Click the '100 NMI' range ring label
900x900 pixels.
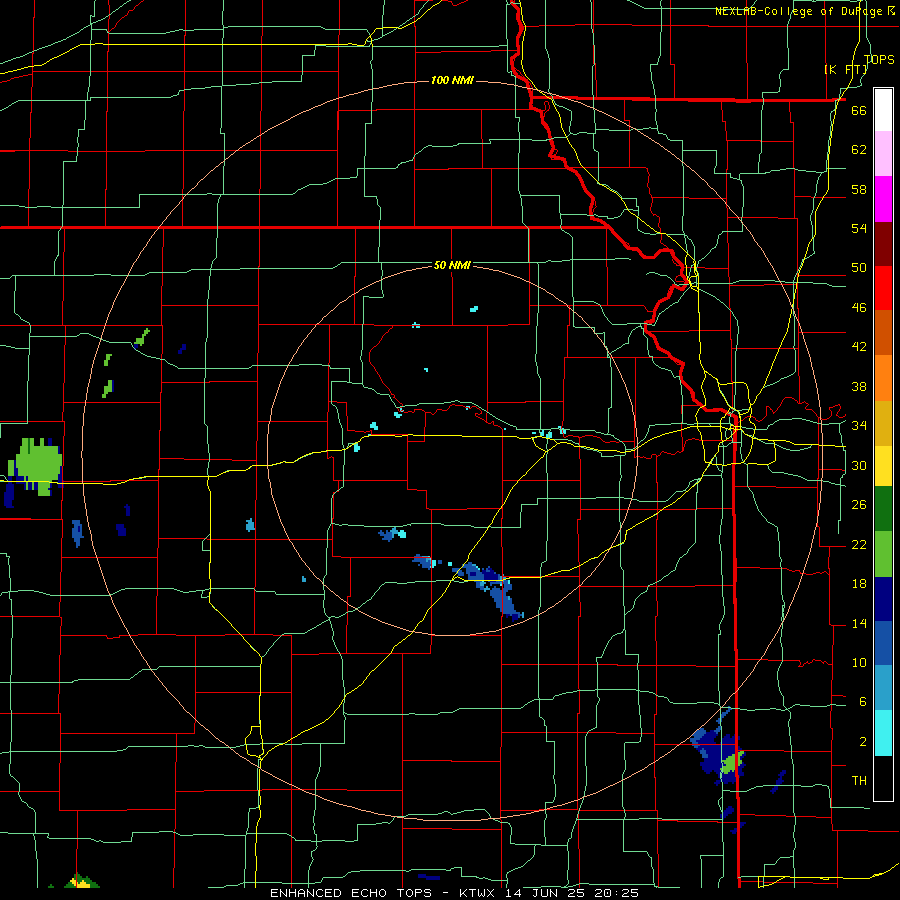452,80
